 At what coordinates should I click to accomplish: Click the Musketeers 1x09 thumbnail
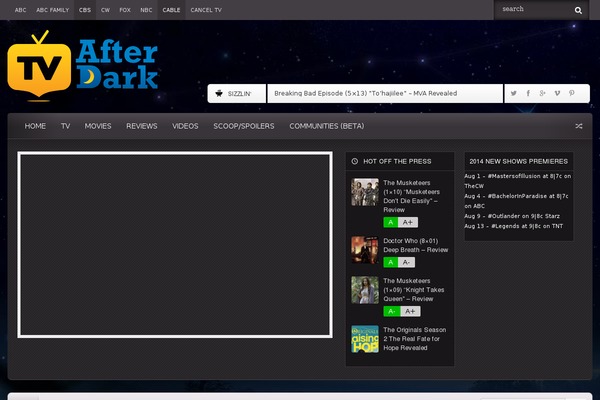coord(365,290)
